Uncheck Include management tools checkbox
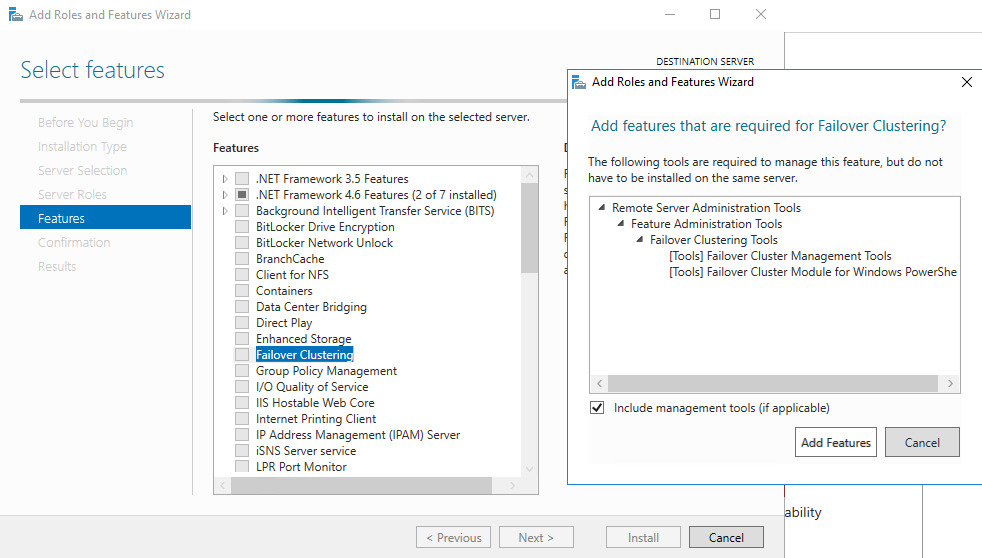The image size is (982, 558). (x=597, y=408)
